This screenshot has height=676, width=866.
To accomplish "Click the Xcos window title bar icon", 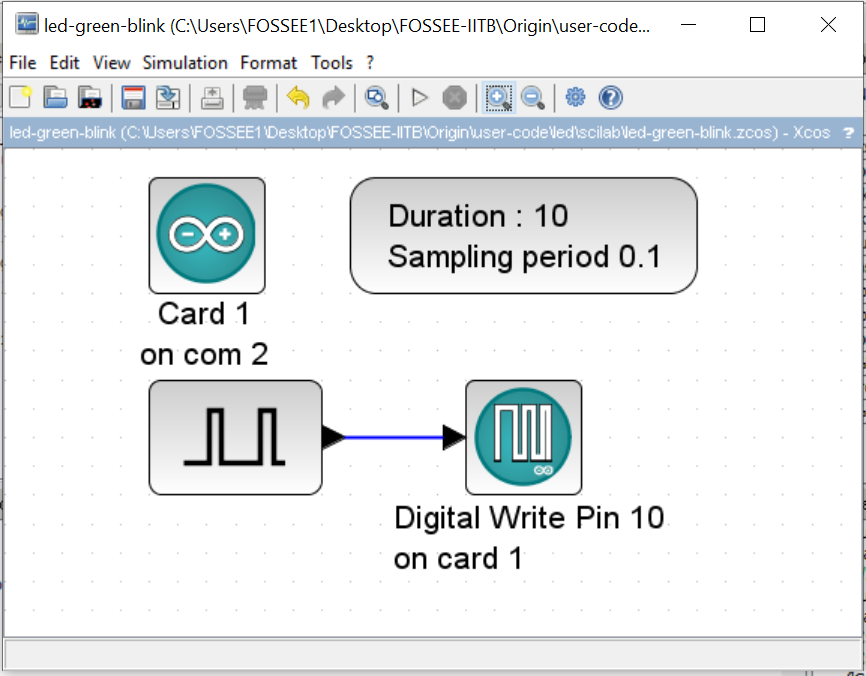I will 26,24.
